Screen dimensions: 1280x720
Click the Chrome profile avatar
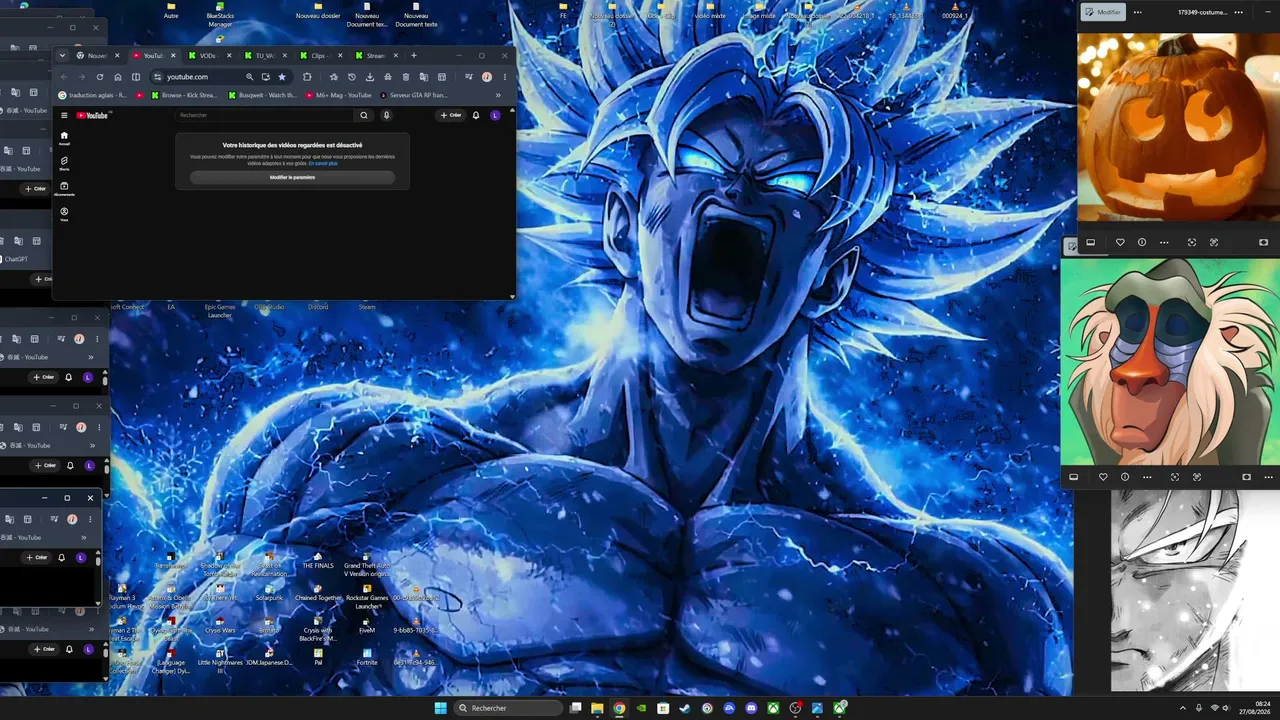[x=487, y=77]
